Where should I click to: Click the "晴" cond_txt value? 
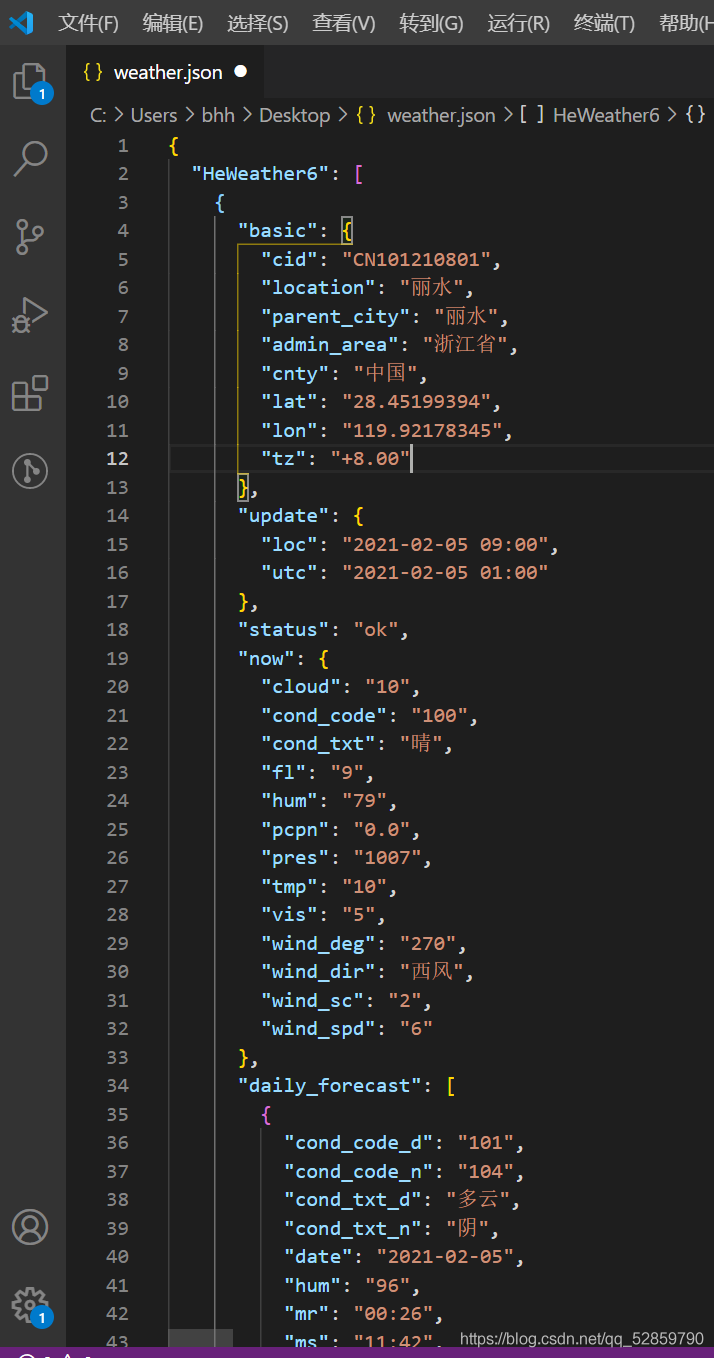point(422,744)
